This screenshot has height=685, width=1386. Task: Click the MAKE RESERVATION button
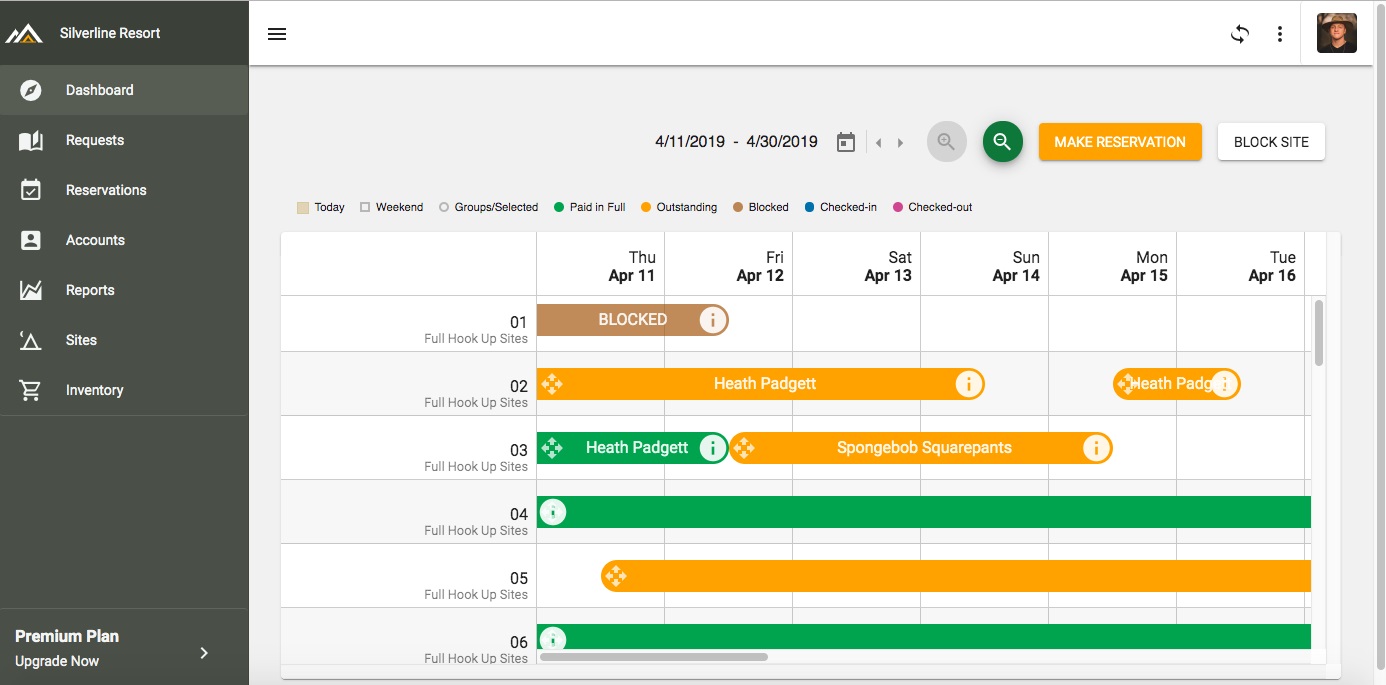click(1120, 142)
